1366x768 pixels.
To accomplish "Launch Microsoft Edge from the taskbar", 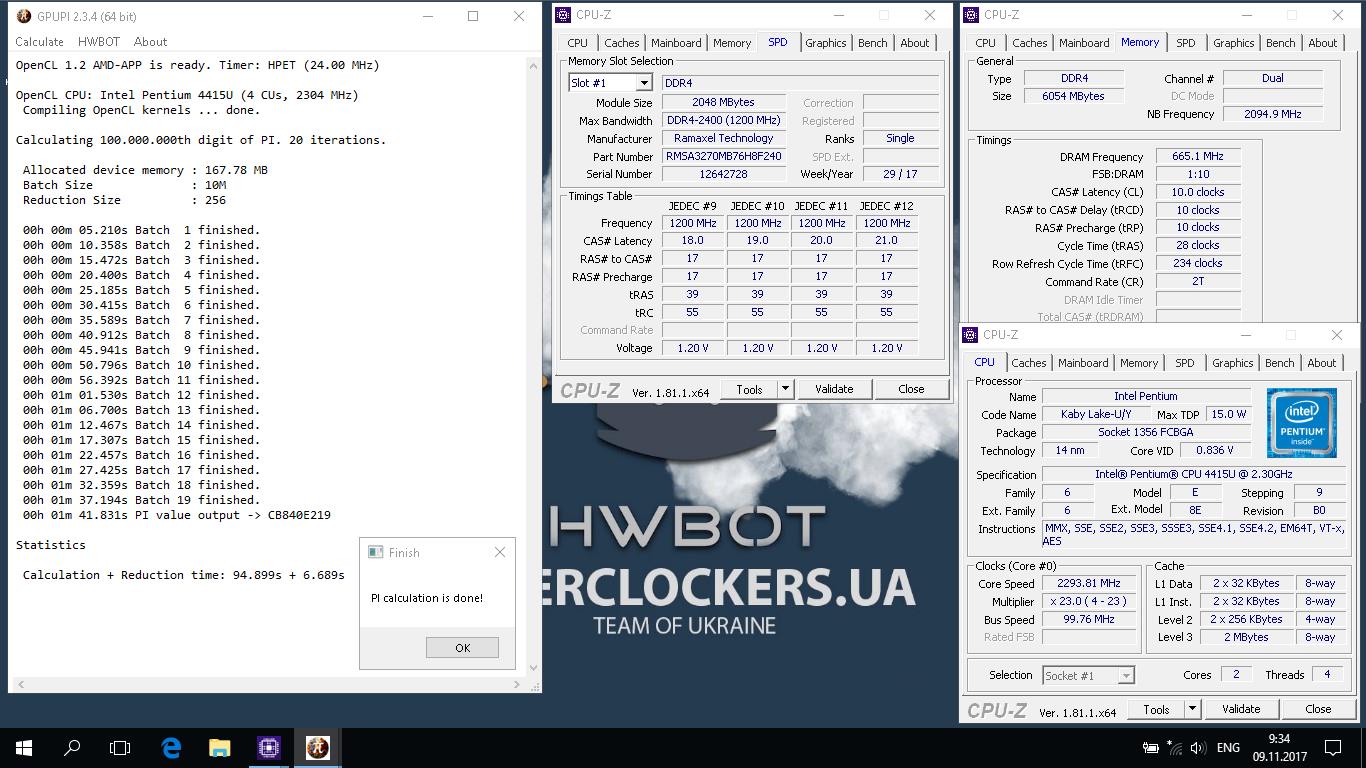I will coord(171,747).
